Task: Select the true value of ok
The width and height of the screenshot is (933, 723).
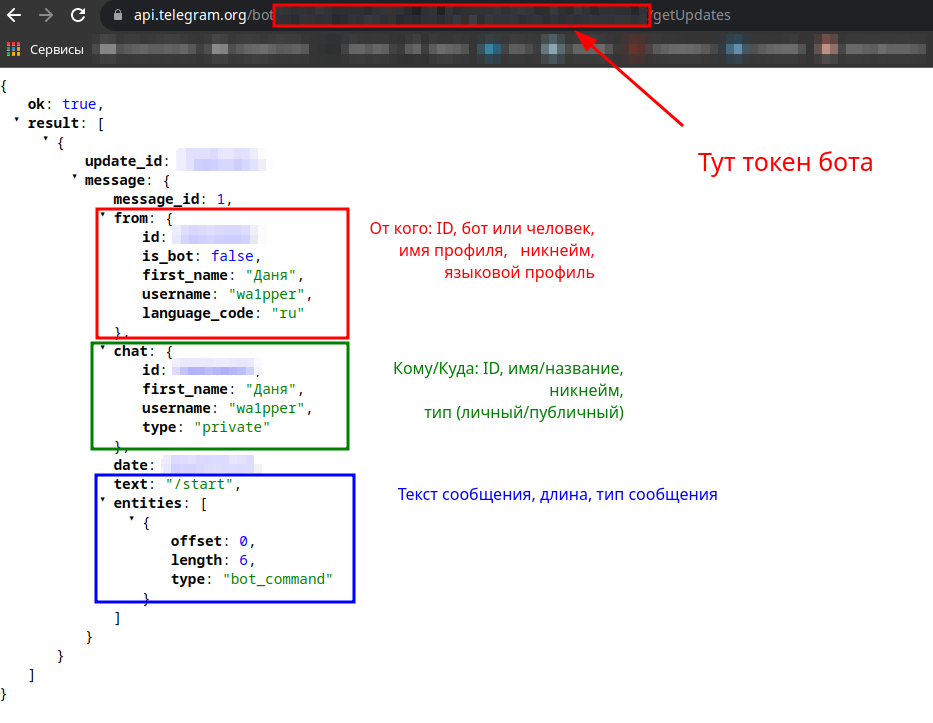Action: (x=79, y=104)
